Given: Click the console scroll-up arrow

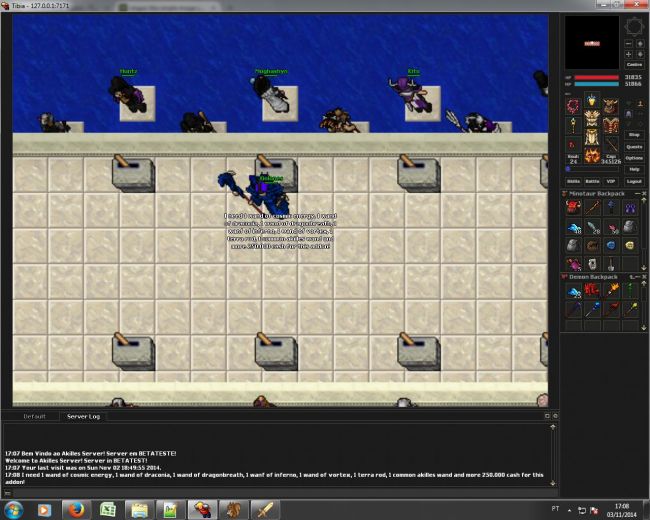Looking at the screenshot, I should [x=553, y=427].
